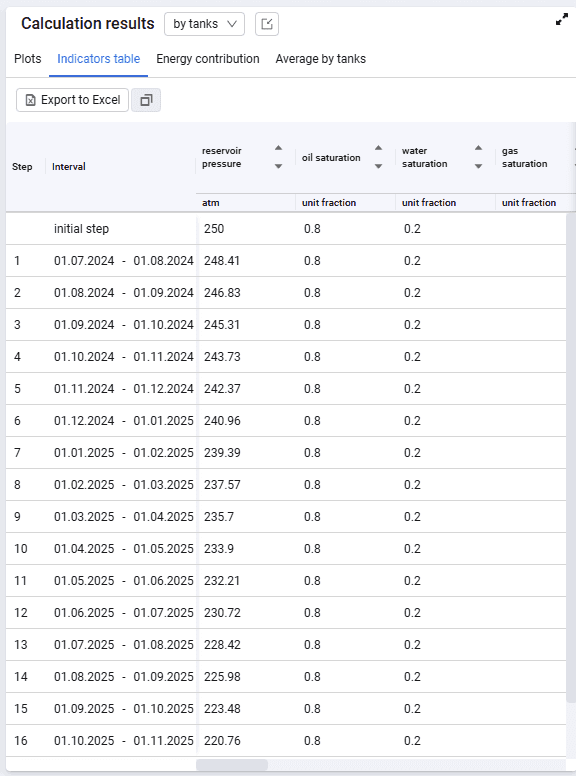This screenshot has height=776, width=576.
Task: Click interval 01.09.2025 - 01.10.2025
Action: (x=124, y=709)
